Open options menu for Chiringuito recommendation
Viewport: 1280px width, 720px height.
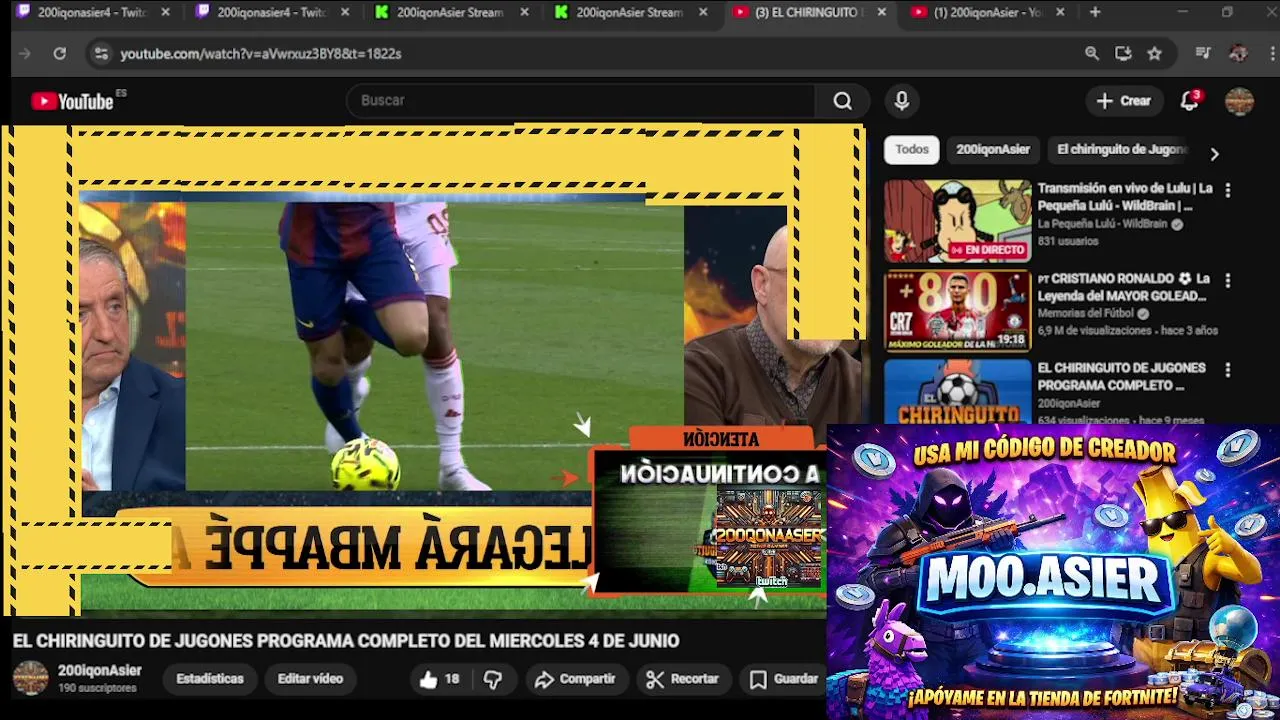pos(1227,370)
